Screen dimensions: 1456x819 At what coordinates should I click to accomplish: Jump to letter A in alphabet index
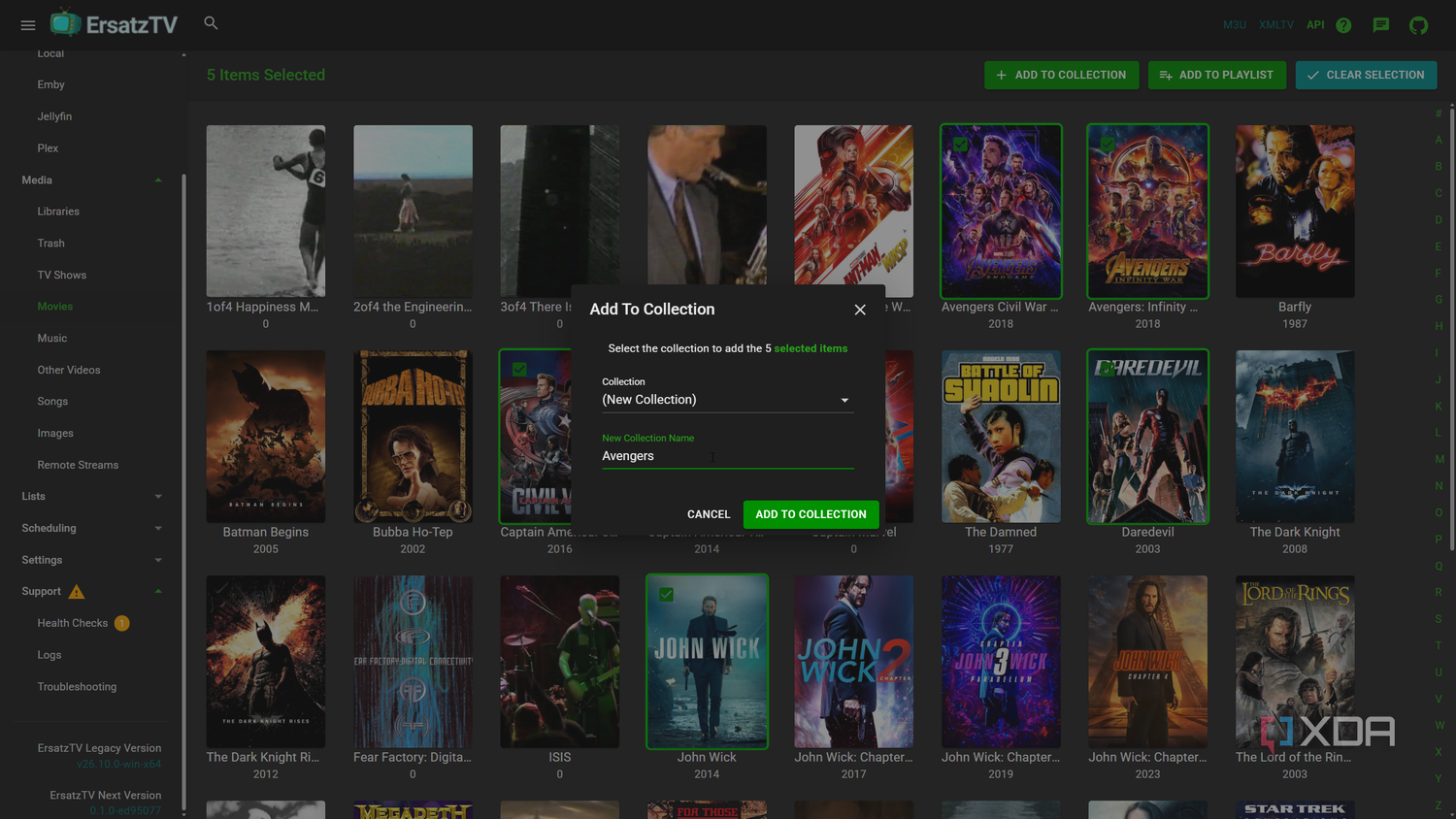pyautogui.click(x=1439, y=140)
